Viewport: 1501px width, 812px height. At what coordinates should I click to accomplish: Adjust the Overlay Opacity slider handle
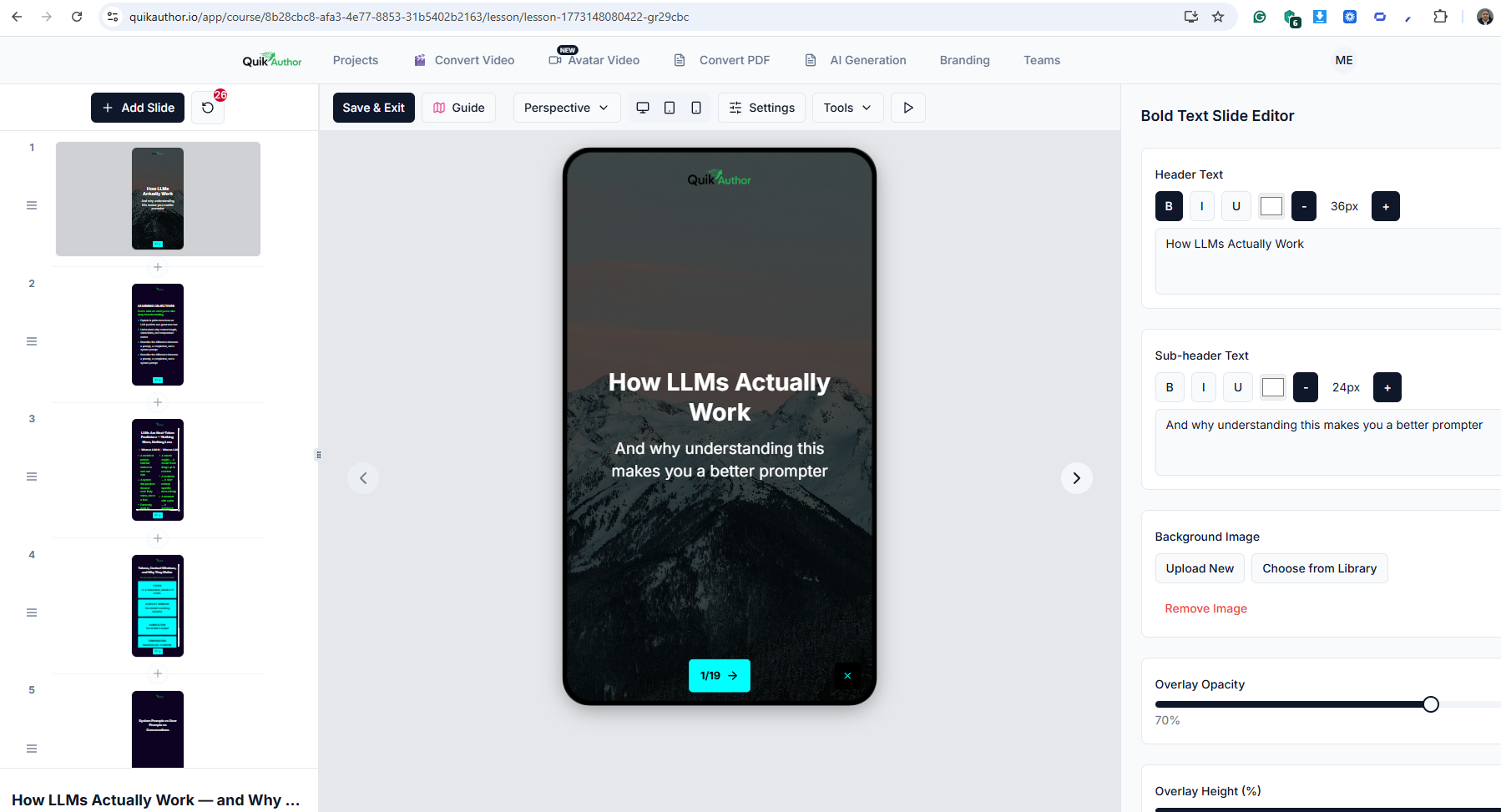(x=1431, y=704)
